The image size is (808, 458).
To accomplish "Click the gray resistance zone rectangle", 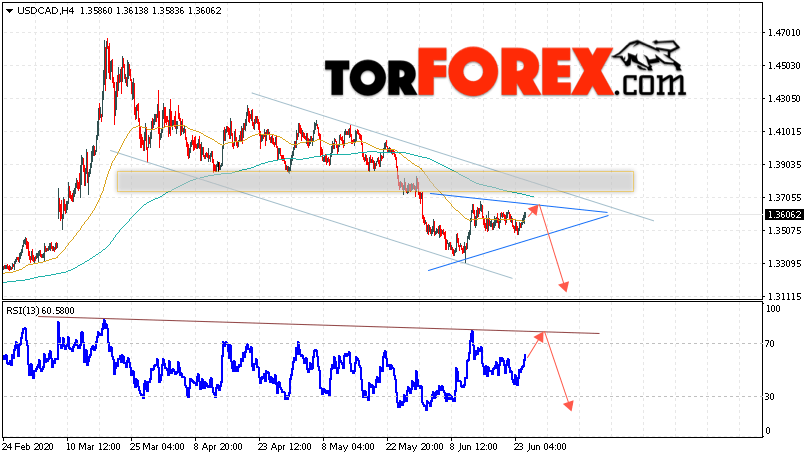I will click(x=375, y=181).
